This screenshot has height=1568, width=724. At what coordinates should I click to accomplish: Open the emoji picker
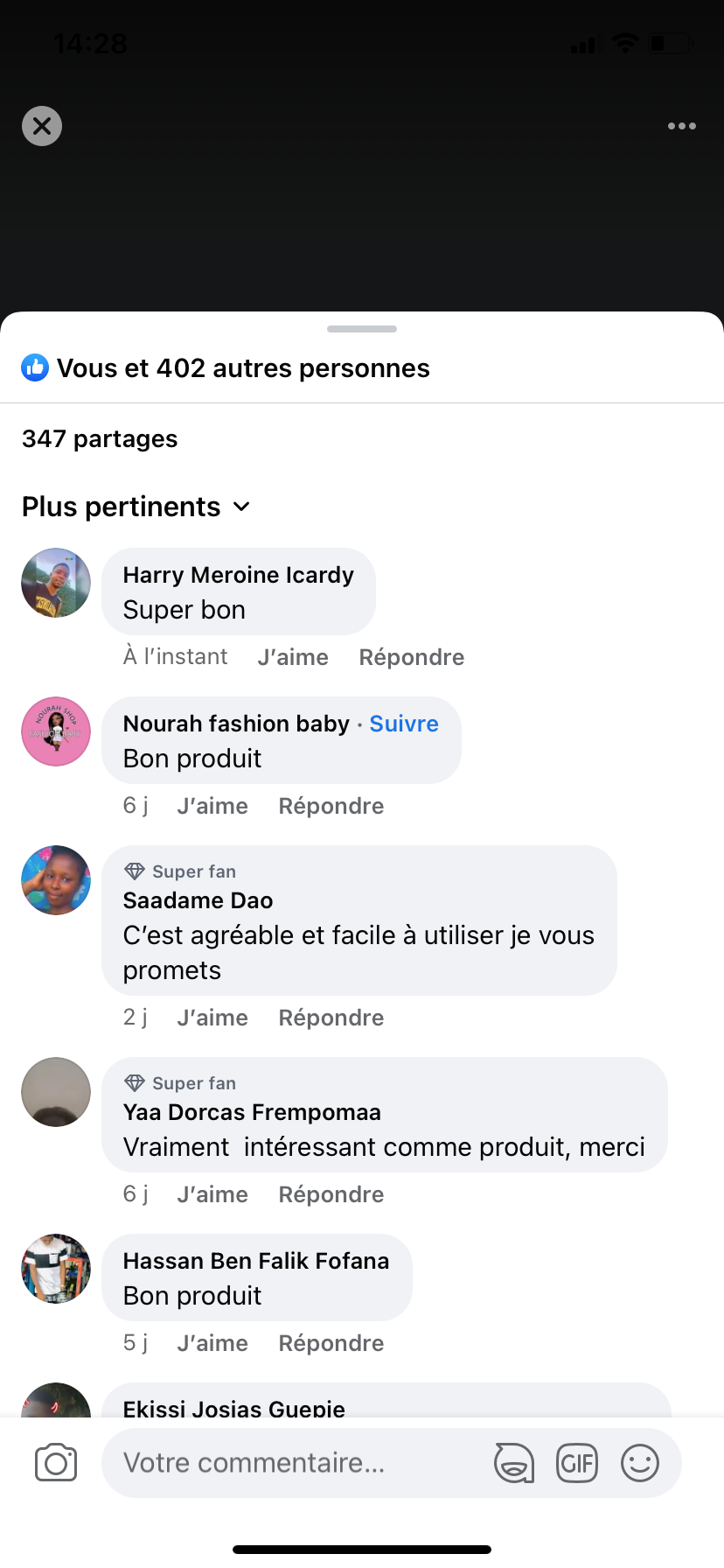(x=639, y=1462)
